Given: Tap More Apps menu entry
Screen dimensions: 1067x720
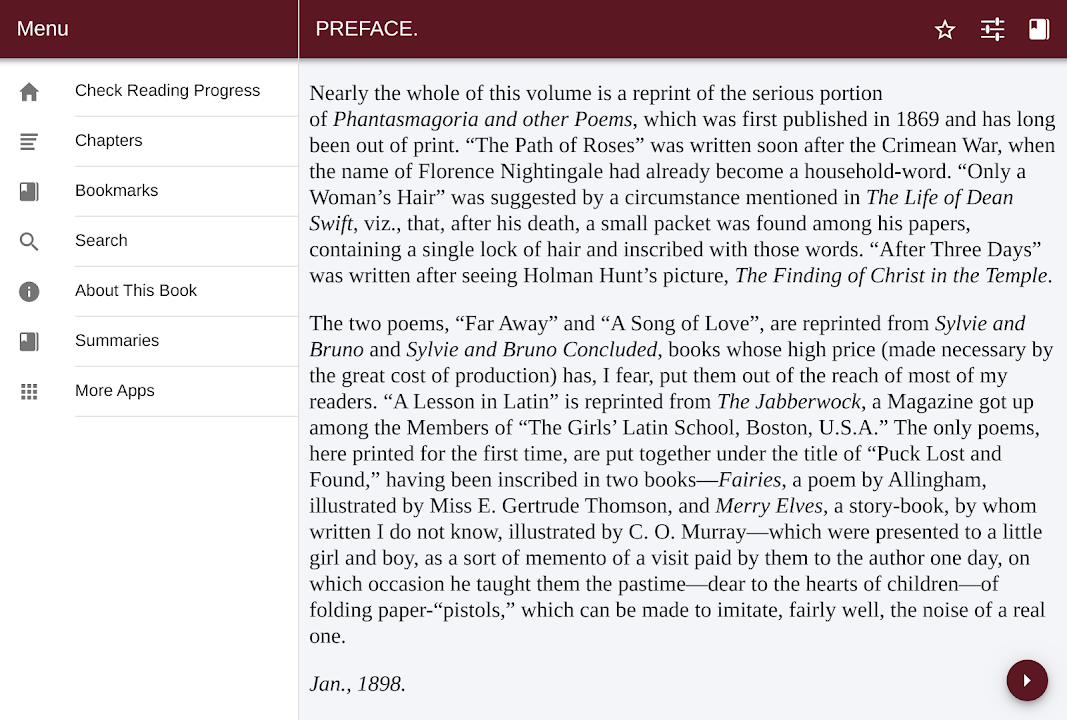Looking at the screenshot, I should click(x=115, y=391).
